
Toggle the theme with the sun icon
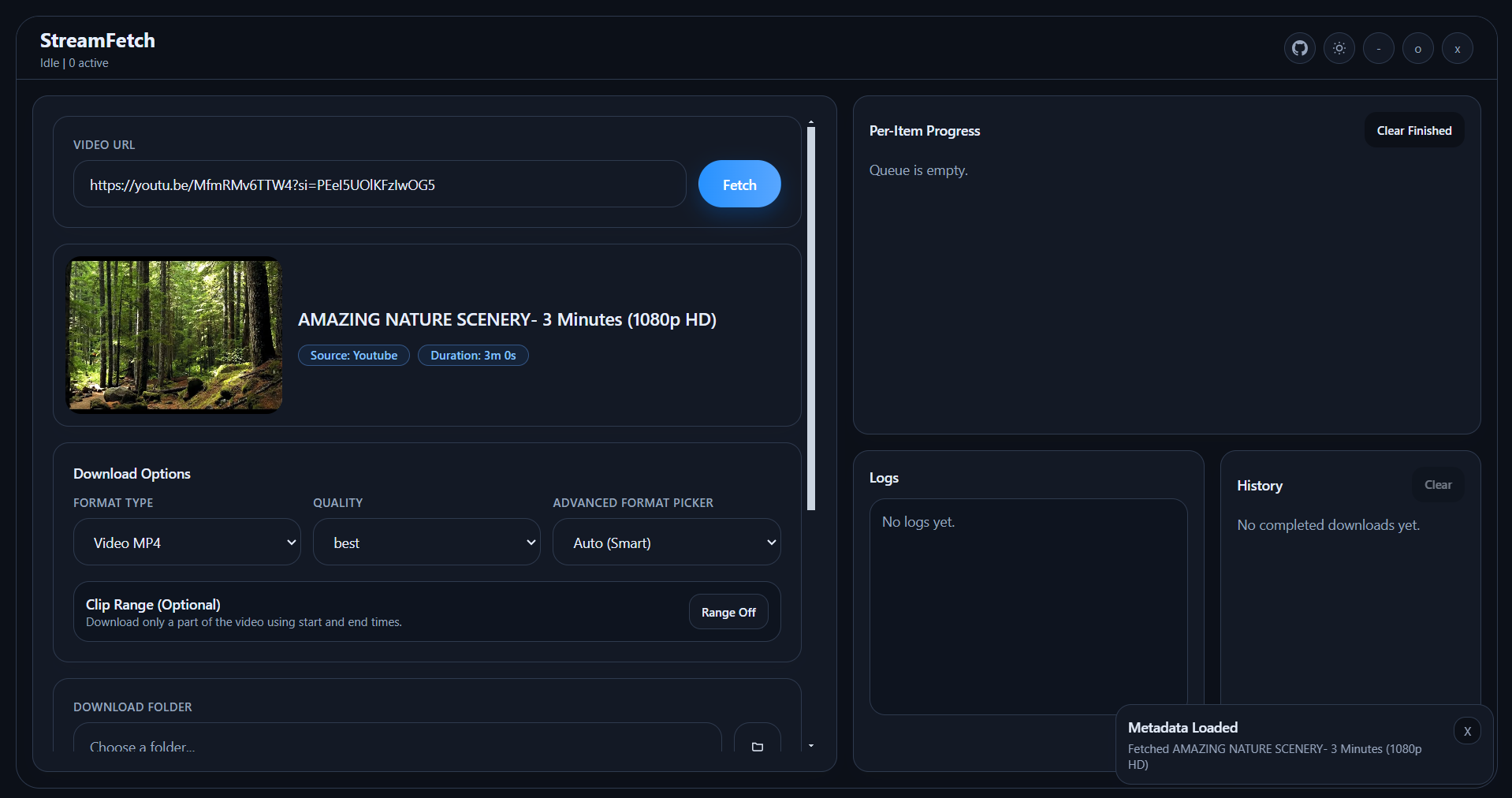[x=1339, y=48]
